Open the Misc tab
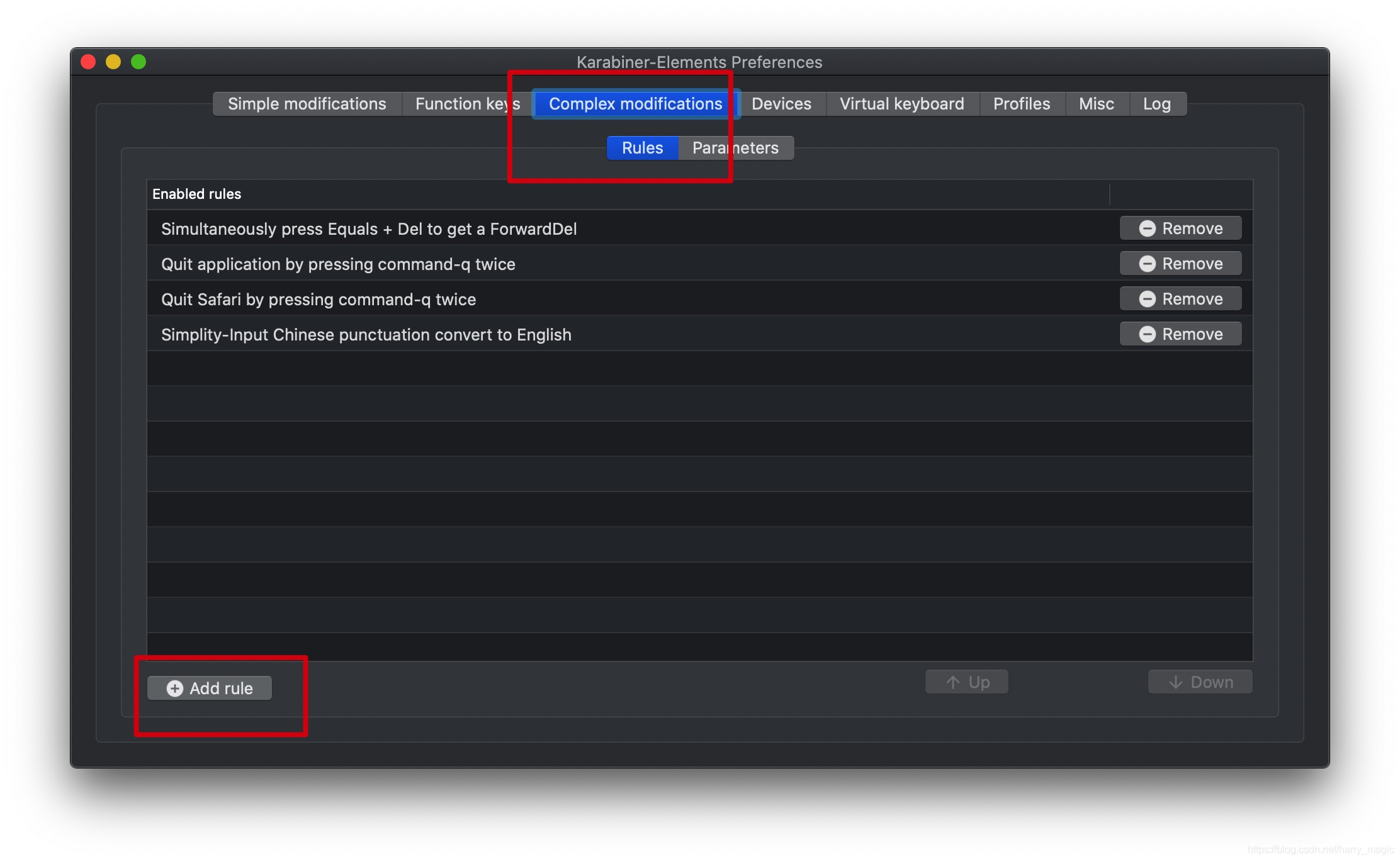The height and width of the screenshot is (861, 1400). click(x=1096, y=104)
